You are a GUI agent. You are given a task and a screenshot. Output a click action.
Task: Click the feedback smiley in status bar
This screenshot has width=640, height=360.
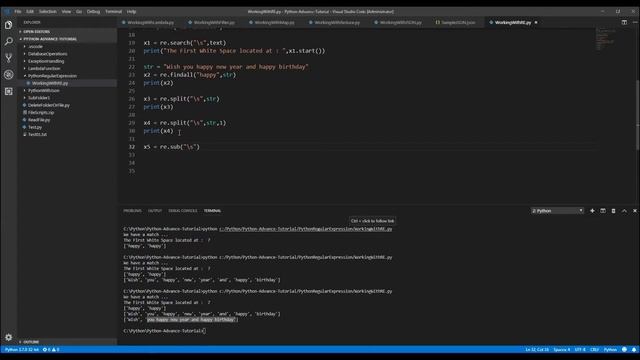click(x=624, y=349)
